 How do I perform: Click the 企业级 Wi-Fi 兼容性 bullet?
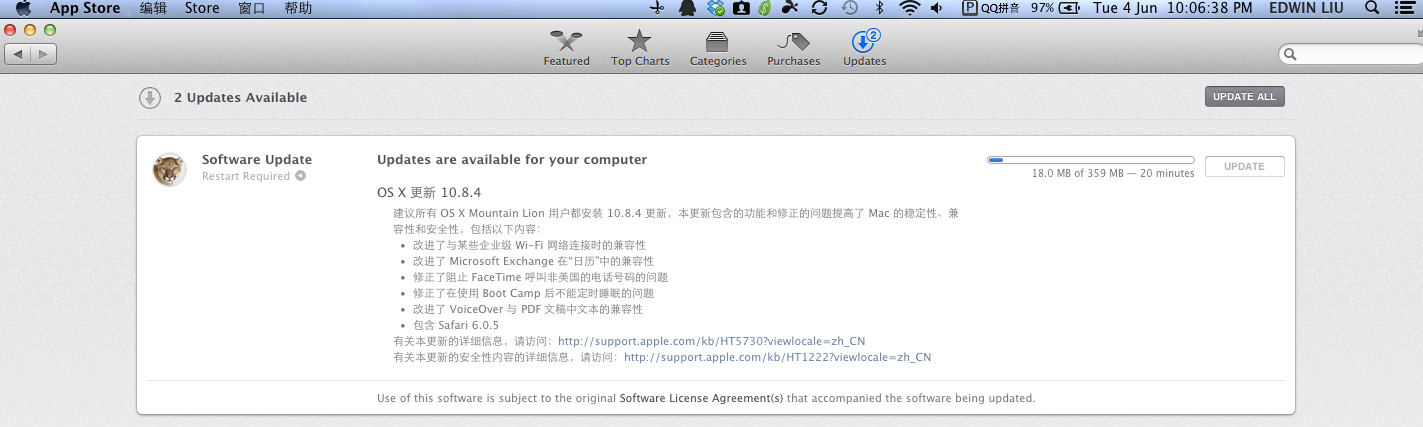(x=529, y=245)
